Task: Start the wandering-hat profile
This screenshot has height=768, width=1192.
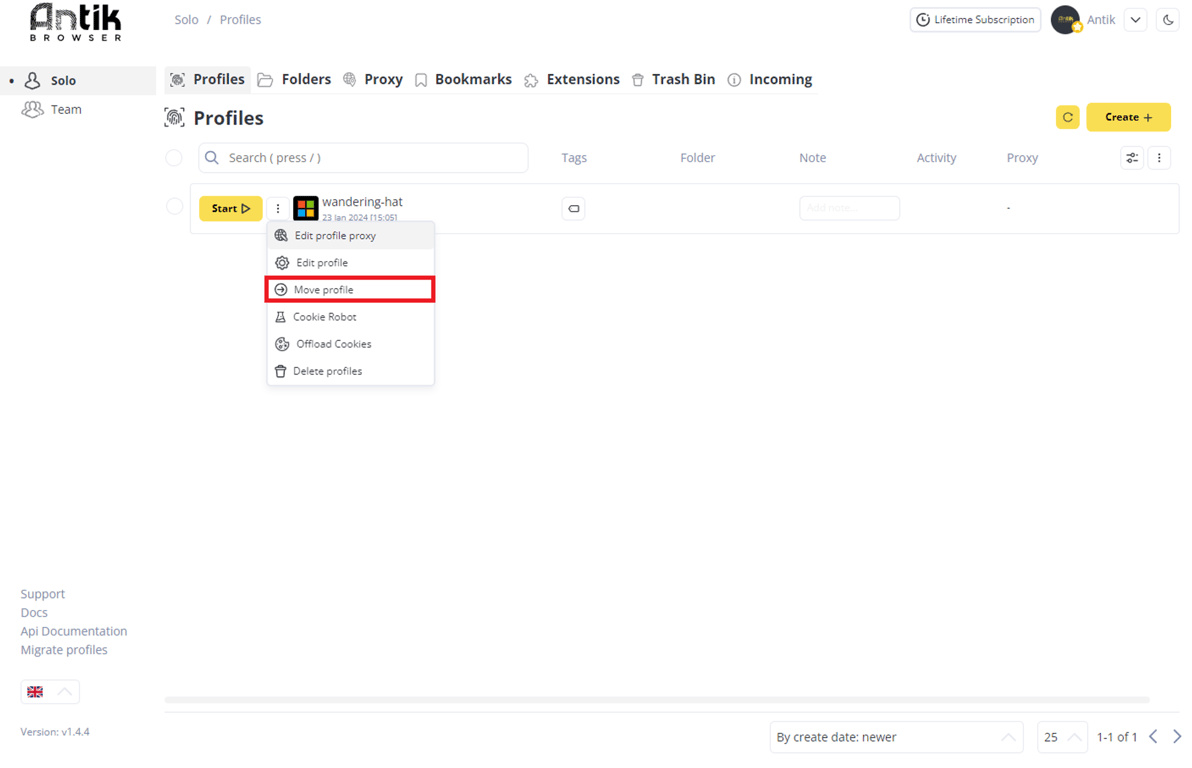Action: (231, 208)
